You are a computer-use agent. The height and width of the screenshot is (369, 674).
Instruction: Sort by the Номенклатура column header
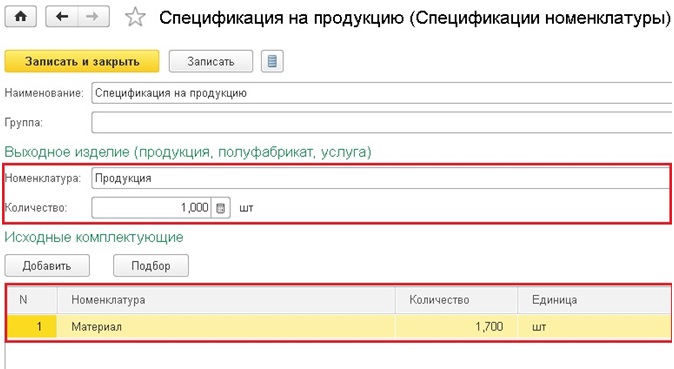coord(226,300)
